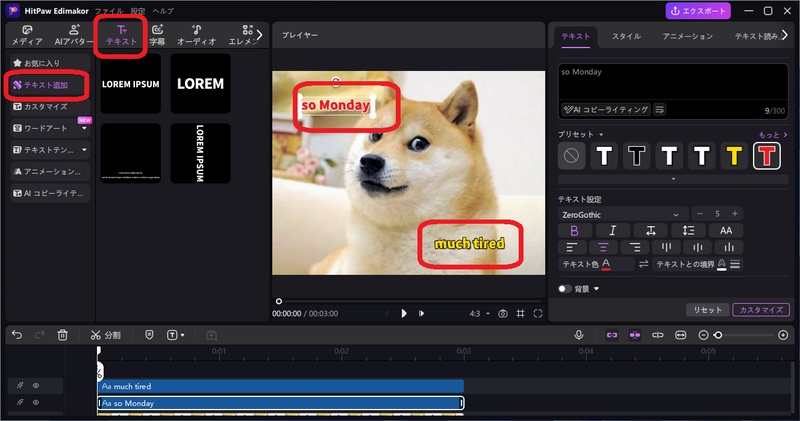
Task: Click the fit-timeline-to-width icon
Action: point(680,335)
